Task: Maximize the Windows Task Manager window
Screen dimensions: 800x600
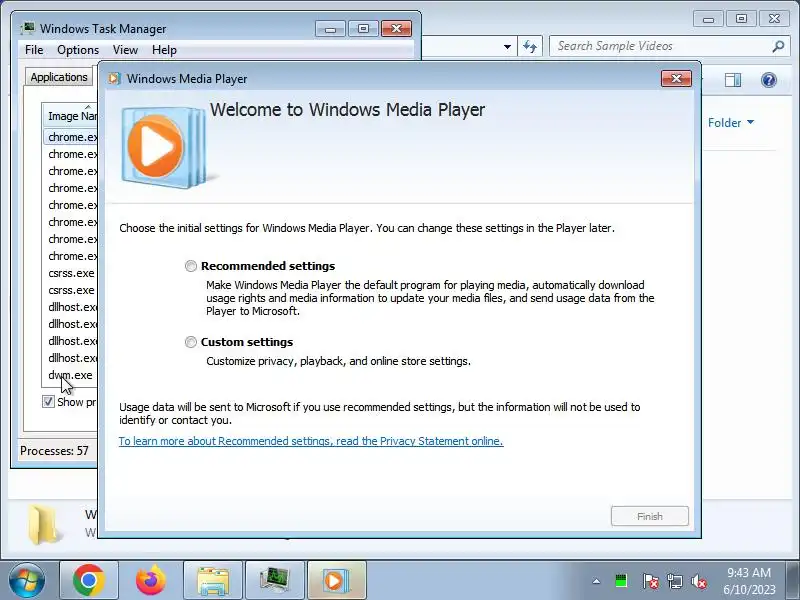Action: point(363,29)
